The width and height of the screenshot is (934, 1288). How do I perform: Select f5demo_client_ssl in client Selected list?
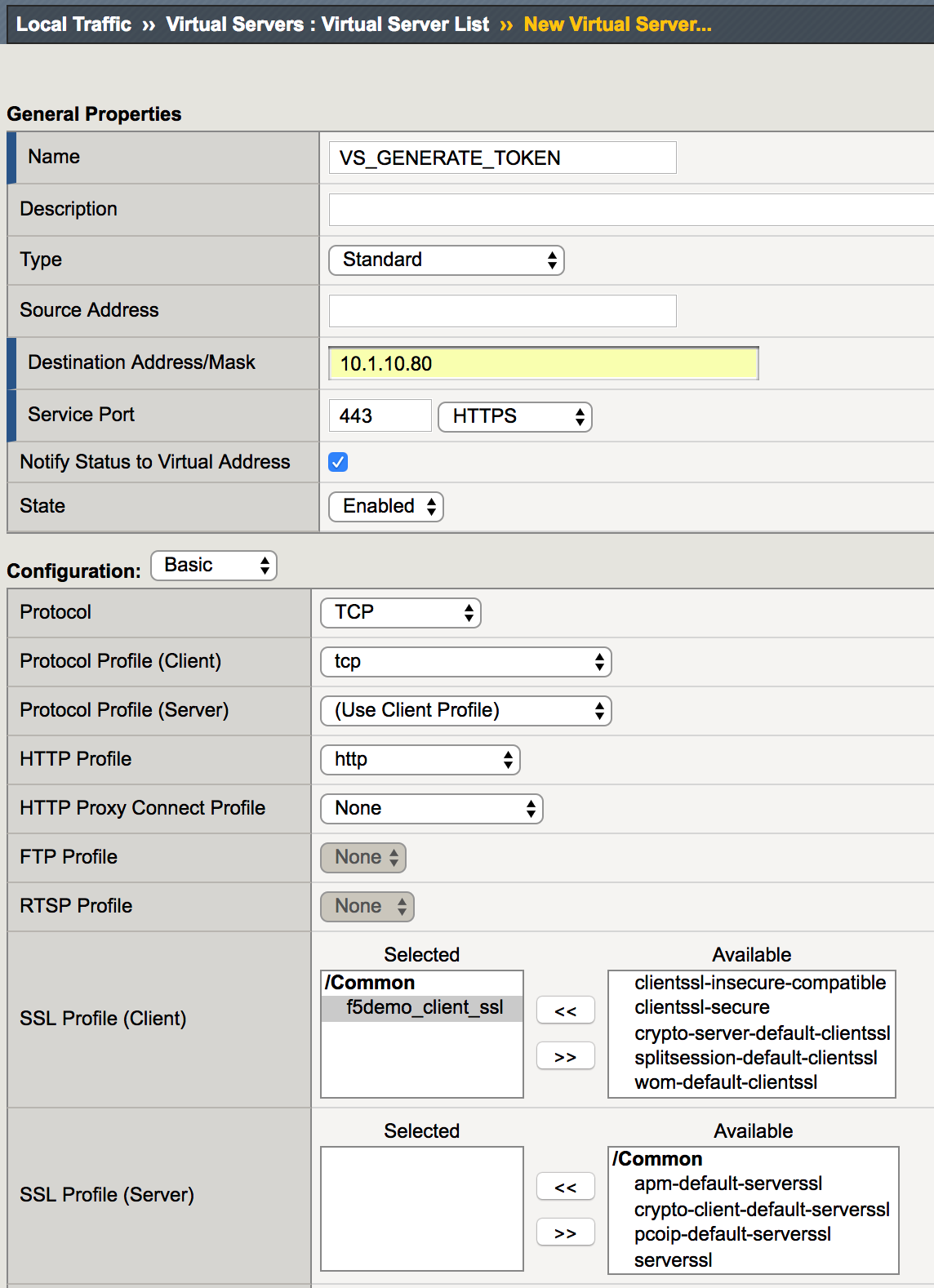422,1008
